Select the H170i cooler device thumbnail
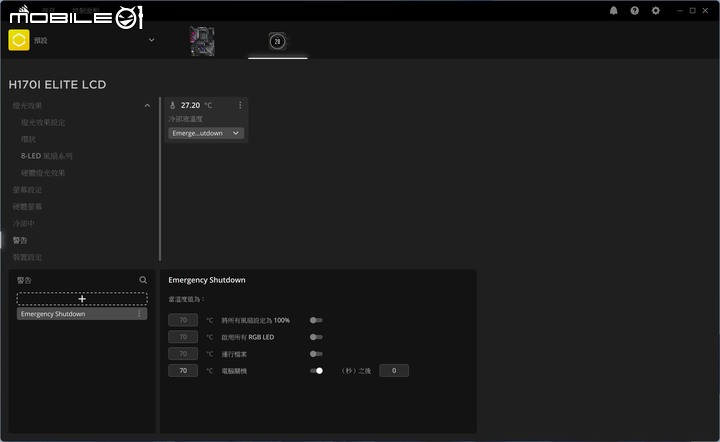This screenshot has width=720, height=442. pos(277,41)
